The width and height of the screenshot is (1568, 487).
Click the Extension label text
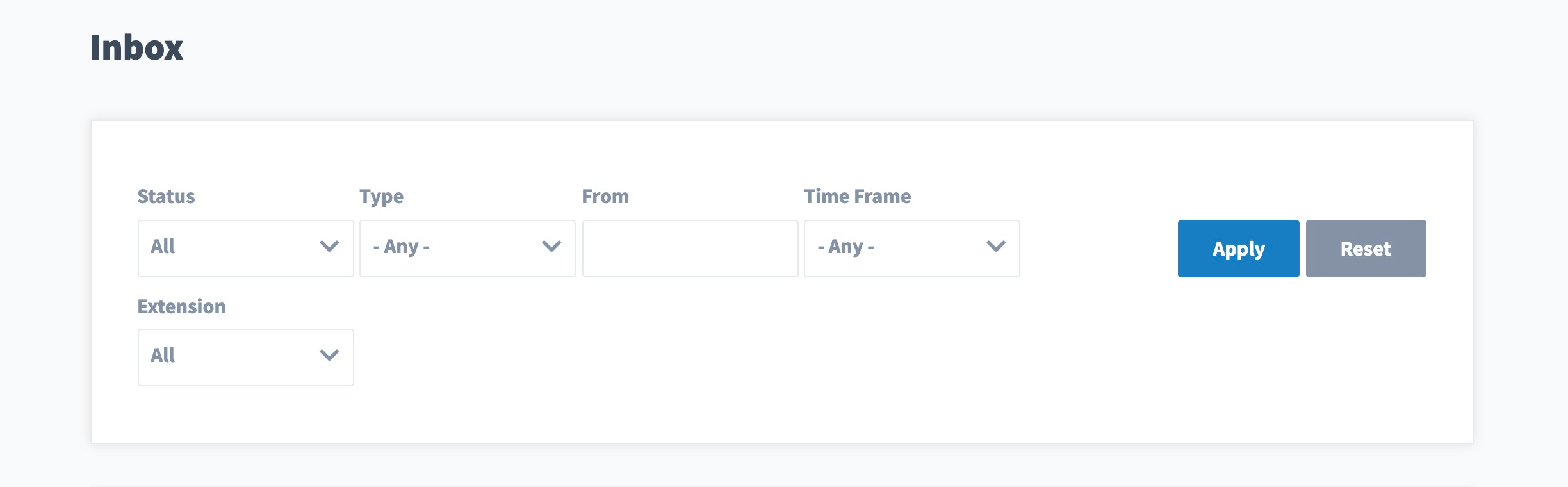tap(181, 306)
